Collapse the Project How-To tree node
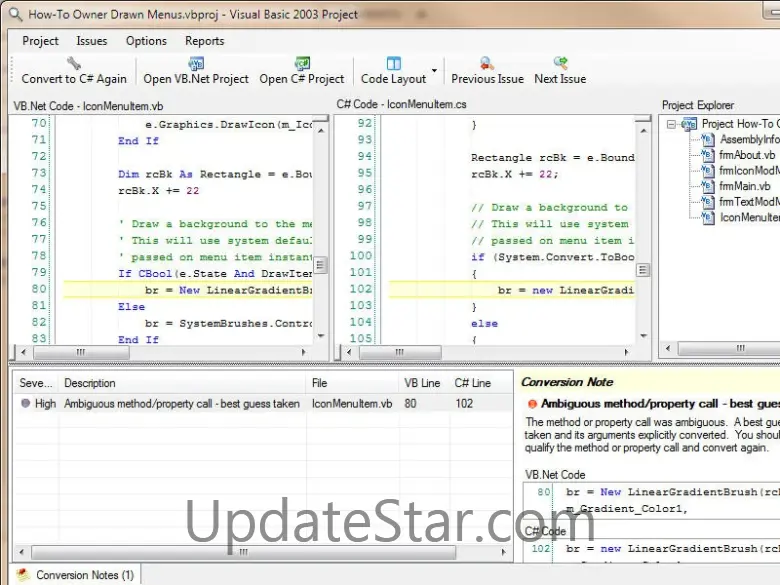Screen dimensions: 780x585 pos(671,124)
